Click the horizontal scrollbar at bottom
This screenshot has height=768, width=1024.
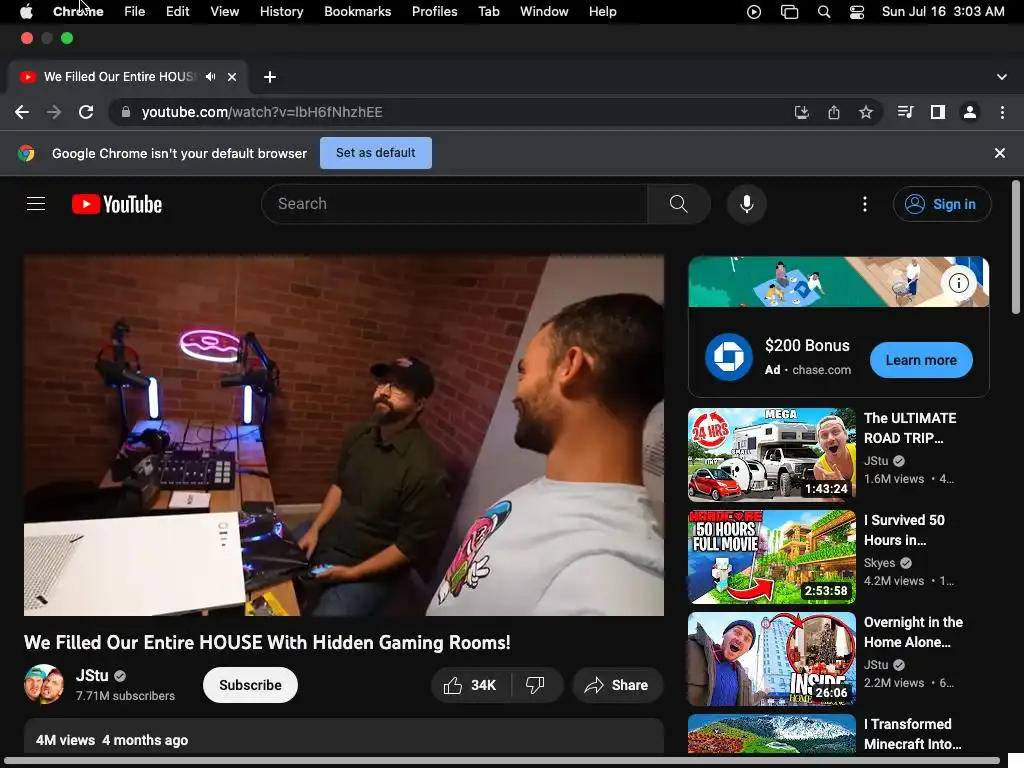tap(502, 761)
